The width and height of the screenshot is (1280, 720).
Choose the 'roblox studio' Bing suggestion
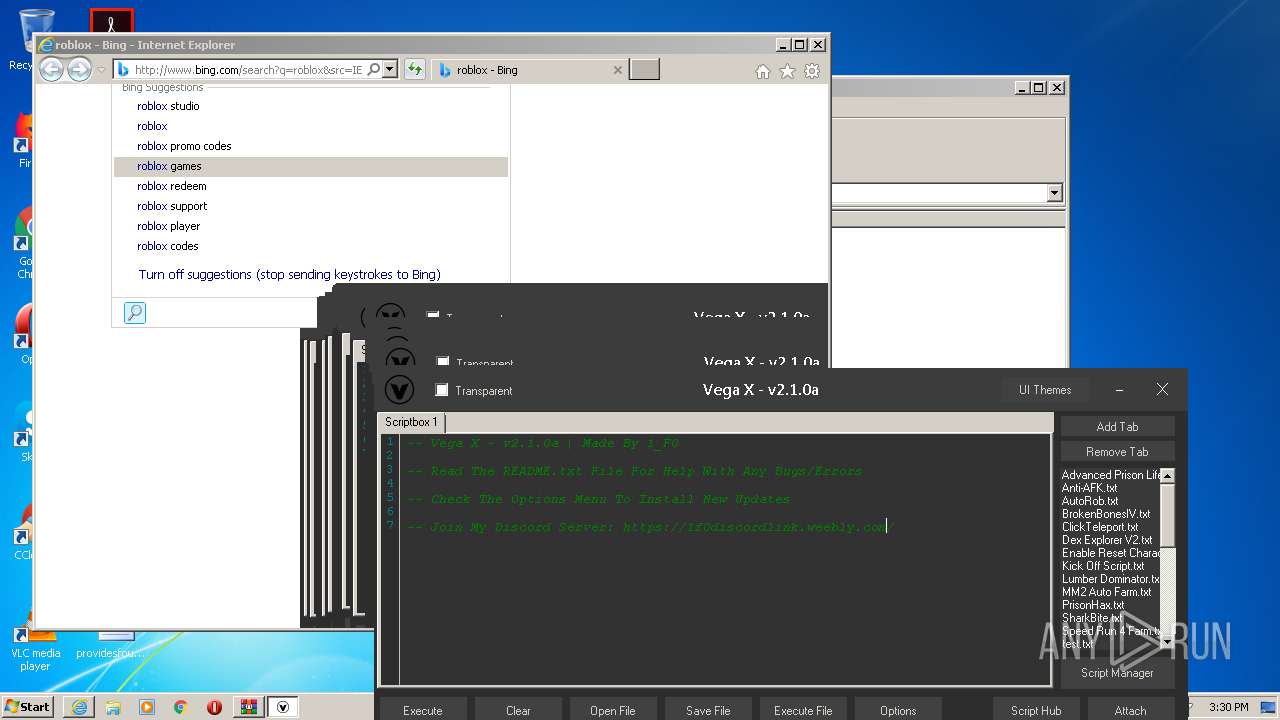[311, 106]
